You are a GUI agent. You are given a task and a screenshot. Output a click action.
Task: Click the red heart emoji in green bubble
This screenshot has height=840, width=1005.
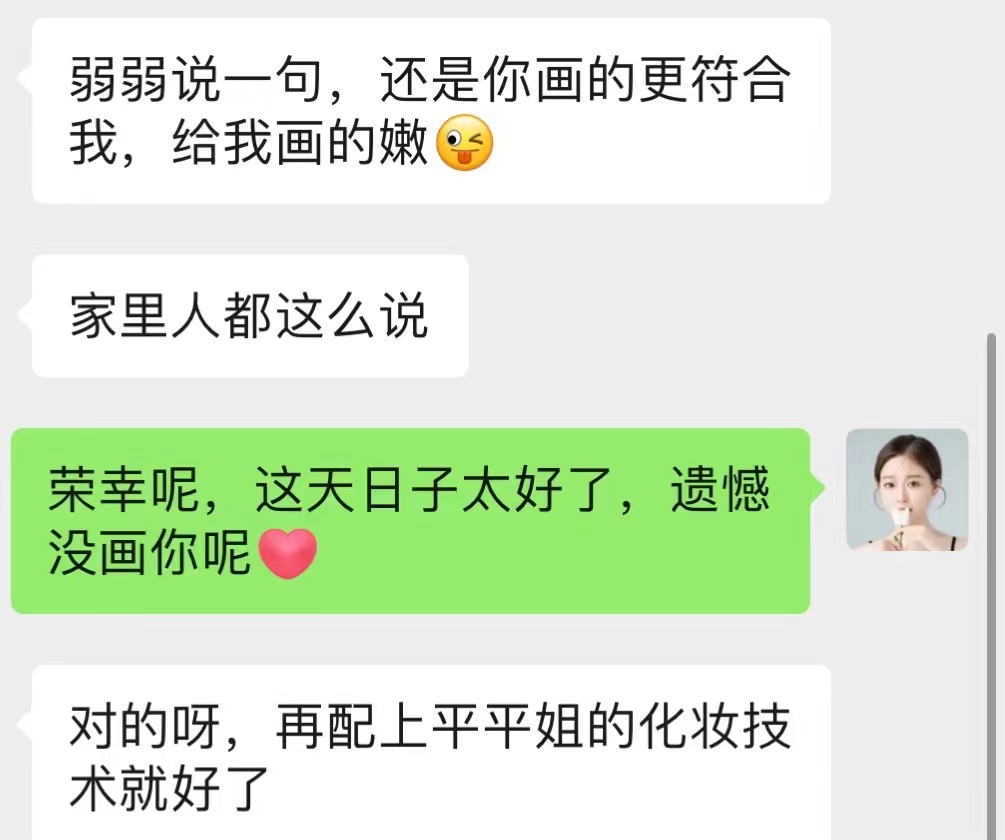287,554
